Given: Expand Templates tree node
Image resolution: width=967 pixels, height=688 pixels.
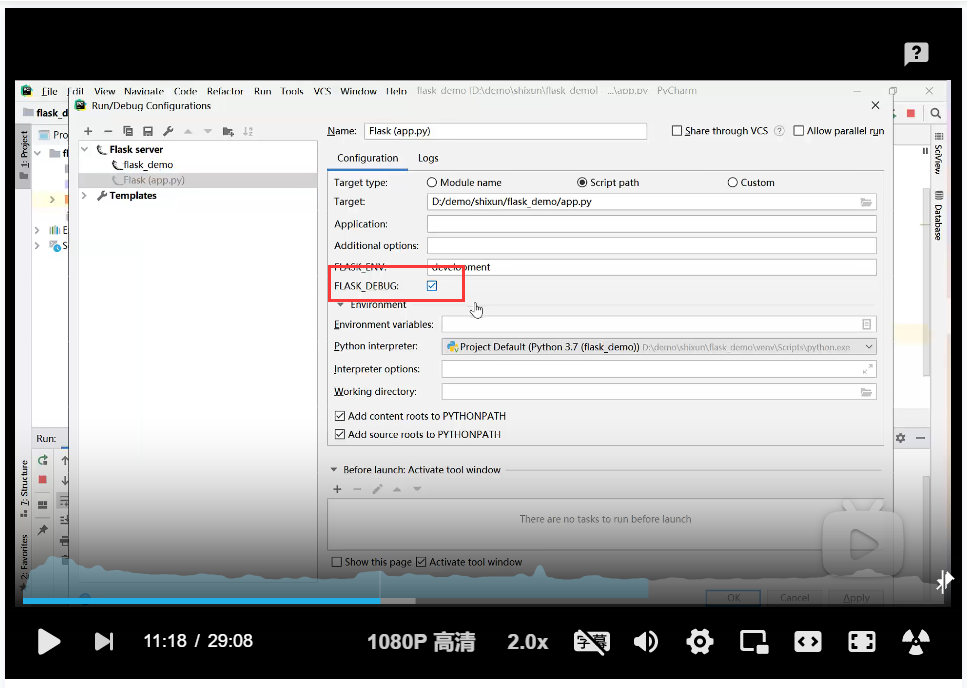Looking at the screenshot, I should [84, 195].
